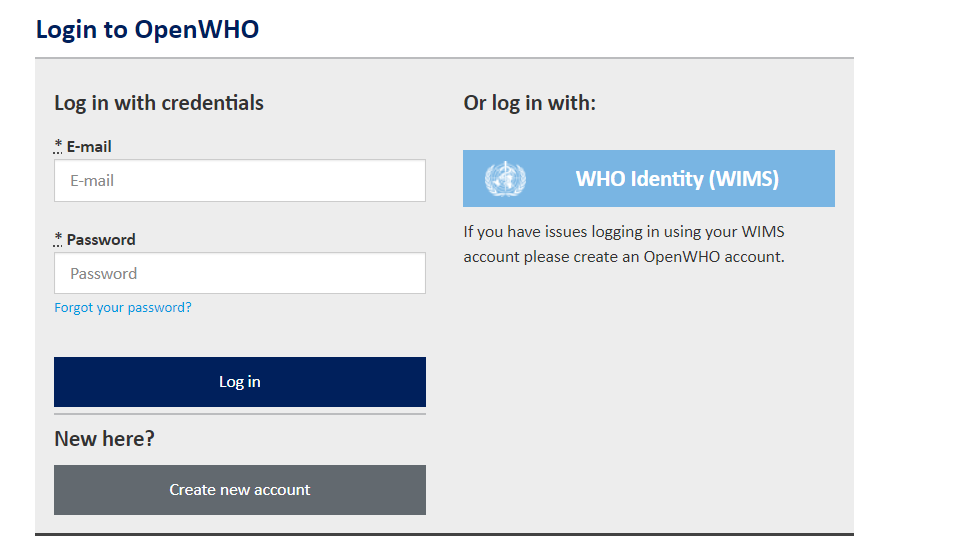Image resolution: width=961 pixels, height=557 pixels.
Task: Click the New here? heading
Action: click(104, 439)
